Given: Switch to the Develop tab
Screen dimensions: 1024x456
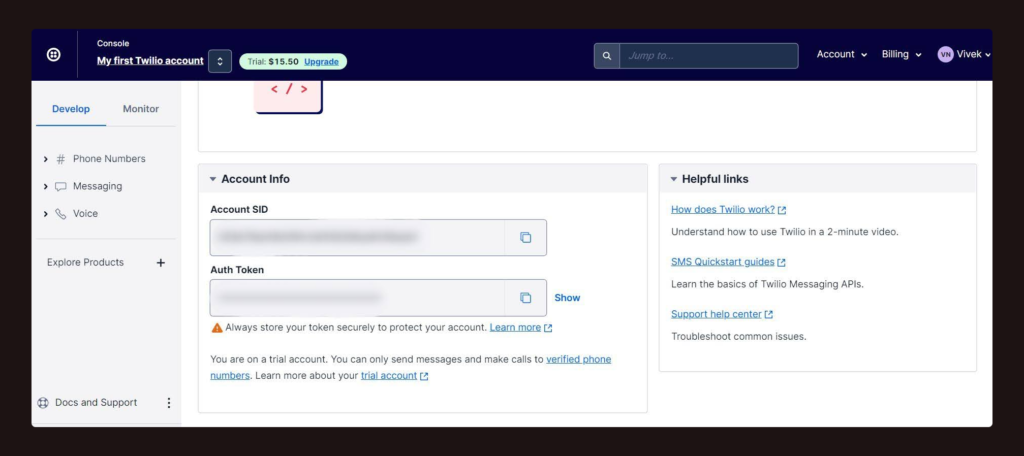Looking at the screenshot, I should pyautogui.click(x=71, y=109).
